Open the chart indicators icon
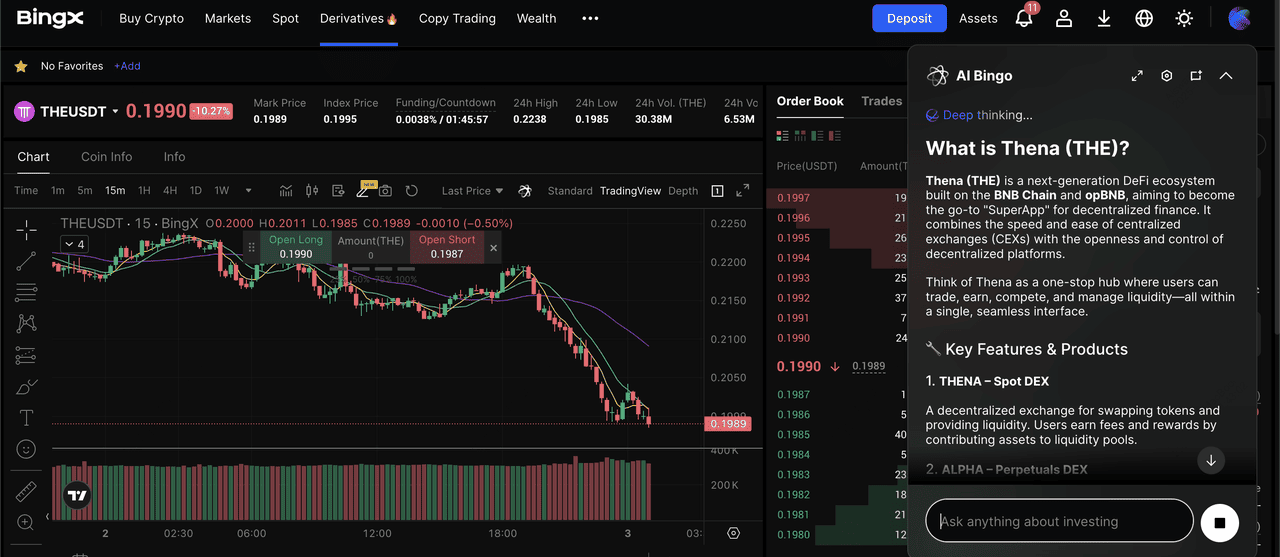Image resolution: width=1280 pixels, height=557 pixels. 286,190
